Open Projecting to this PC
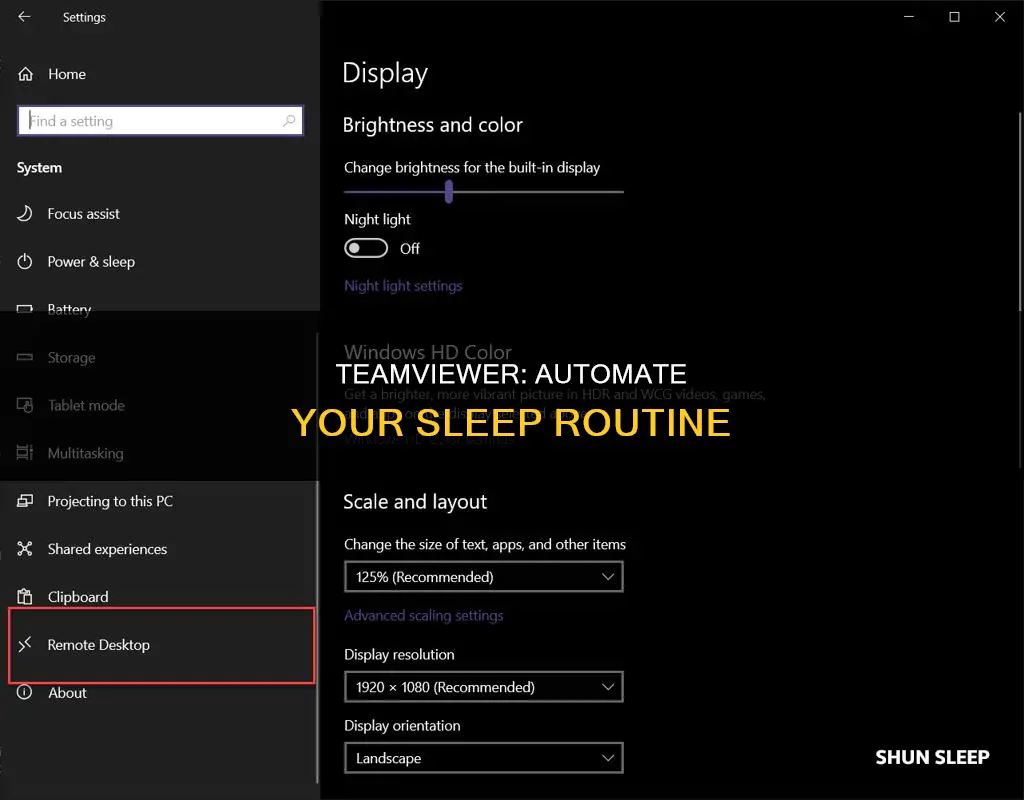Screen dimensions: 1024x800 (x=110, y=501)
